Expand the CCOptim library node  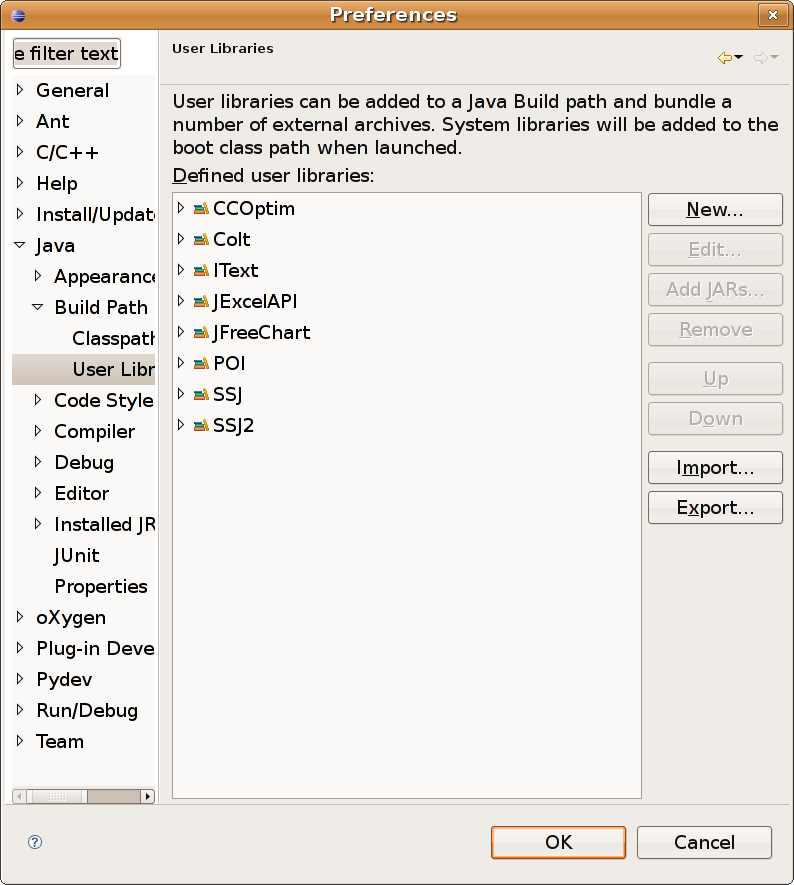pyautogui.click(x=181, y=208)
